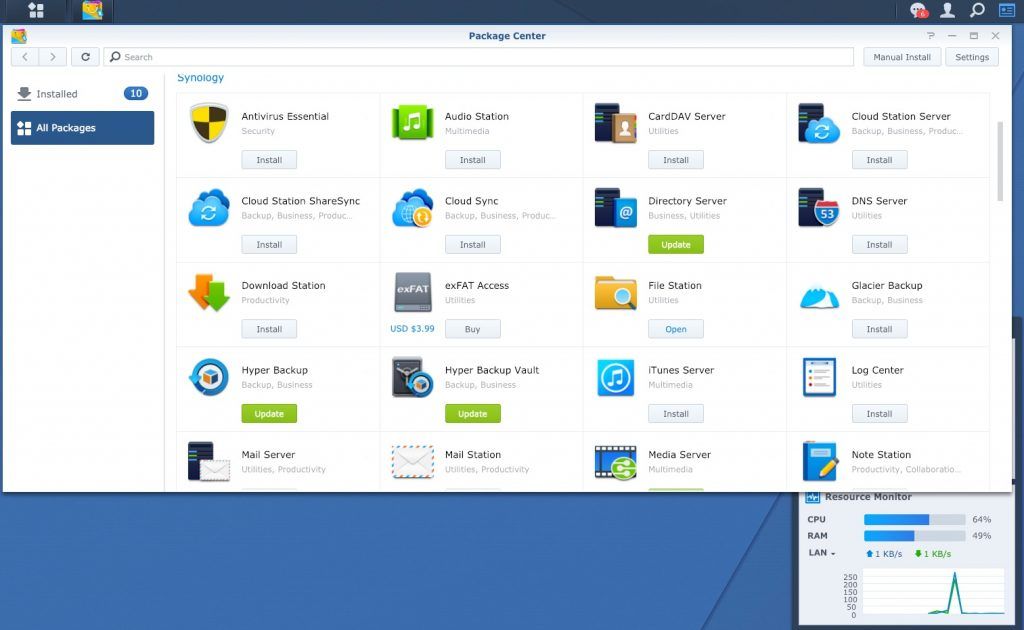Viewport: 1024px width, 630px height.
Task: Install Cloud Station ShareSync
Action: coord(269,245)
